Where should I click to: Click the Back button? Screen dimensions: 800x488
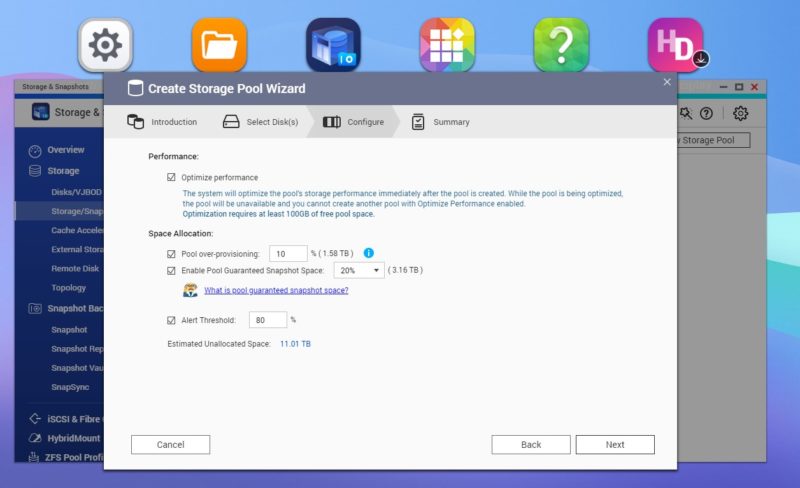coord(531,445)
